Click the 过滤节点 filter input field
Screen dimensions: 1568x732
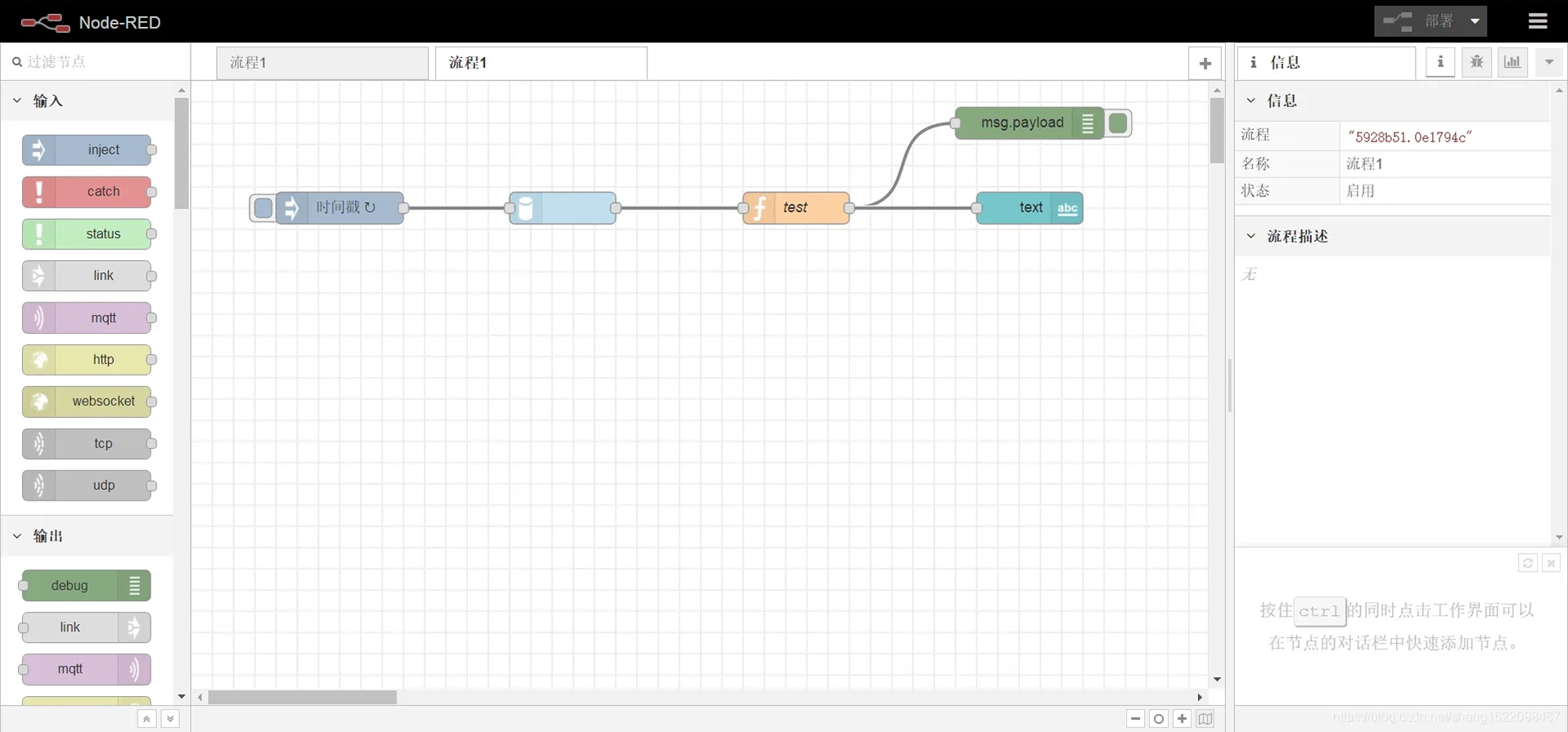97,61
